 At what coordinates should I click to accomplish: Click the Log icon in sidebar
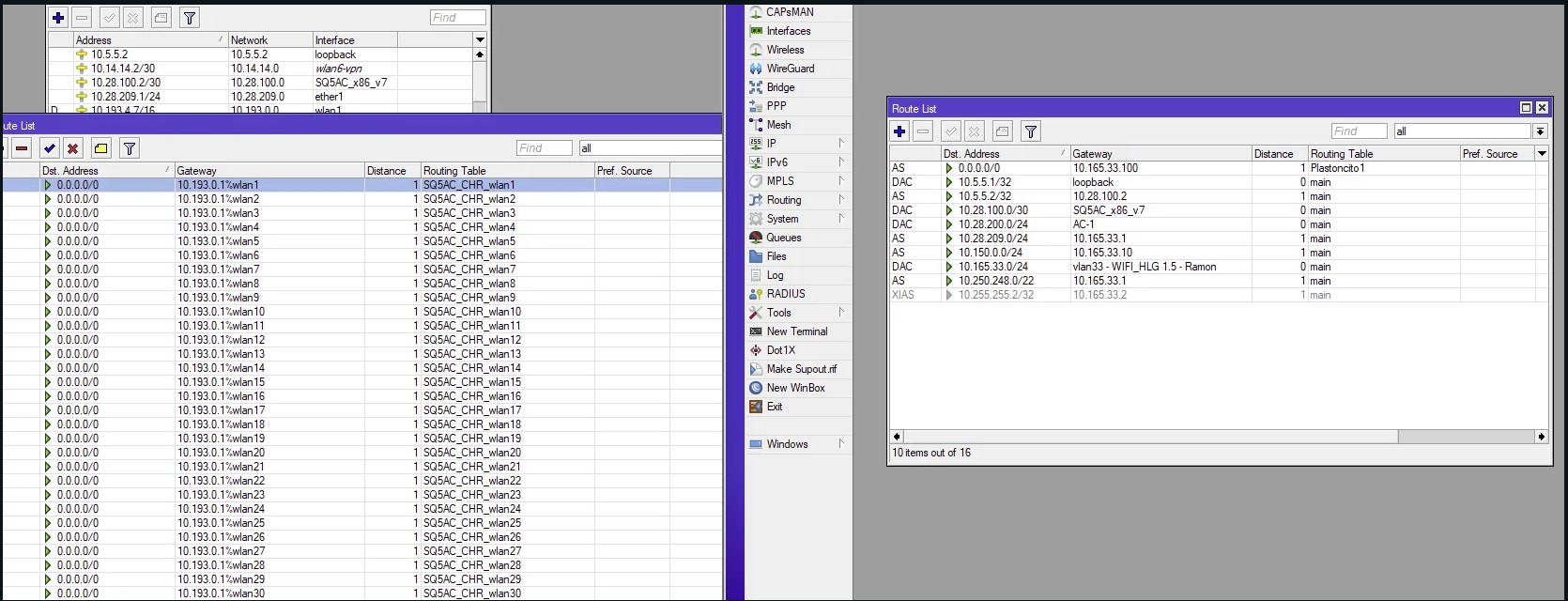coord(756,275)
